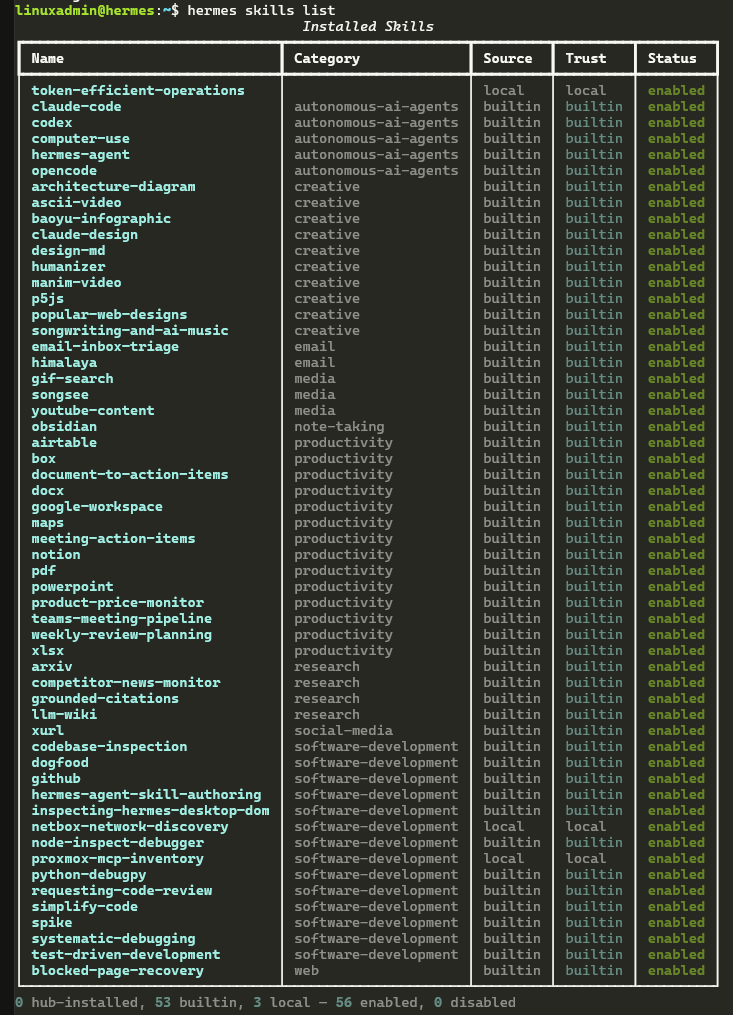Click the humanizer skill name

(x=68, y=267)
